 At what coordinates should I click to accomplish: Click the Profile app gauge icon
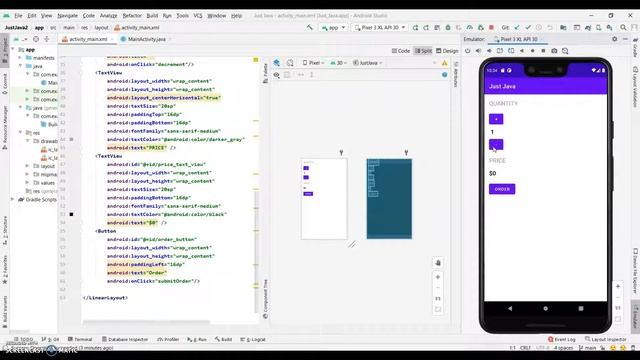pos(470,27)
